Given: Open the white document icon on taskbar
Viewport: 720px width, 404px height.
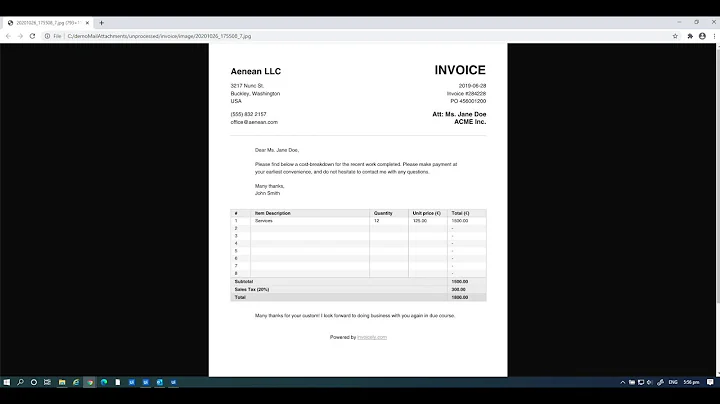Looking at the screenshot, I should 118,382.
